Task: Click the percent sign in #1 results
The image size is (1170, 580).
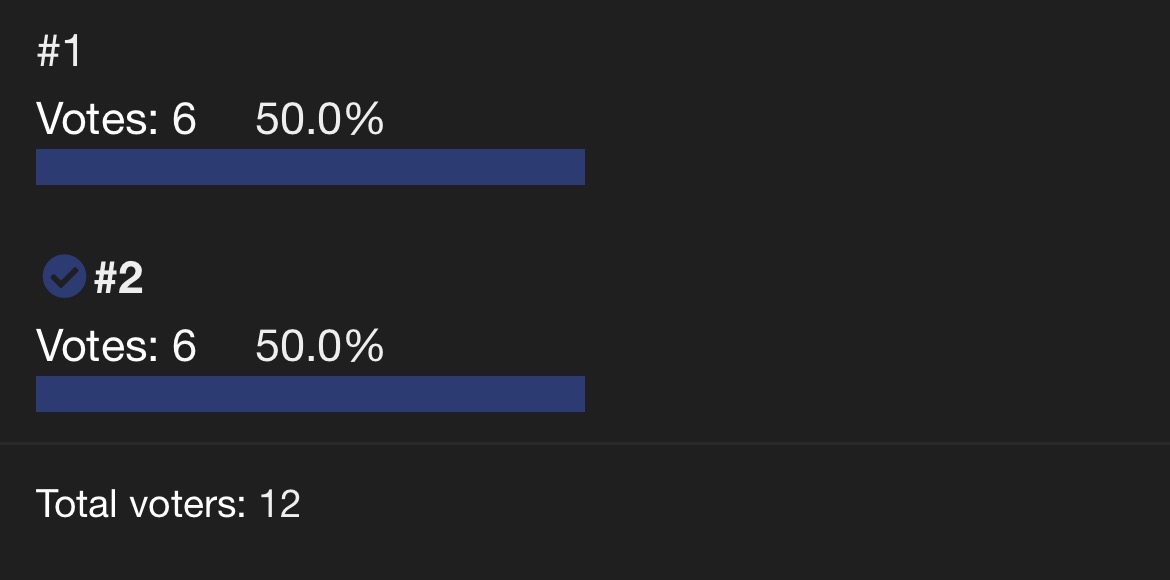Action: [366, 119]
